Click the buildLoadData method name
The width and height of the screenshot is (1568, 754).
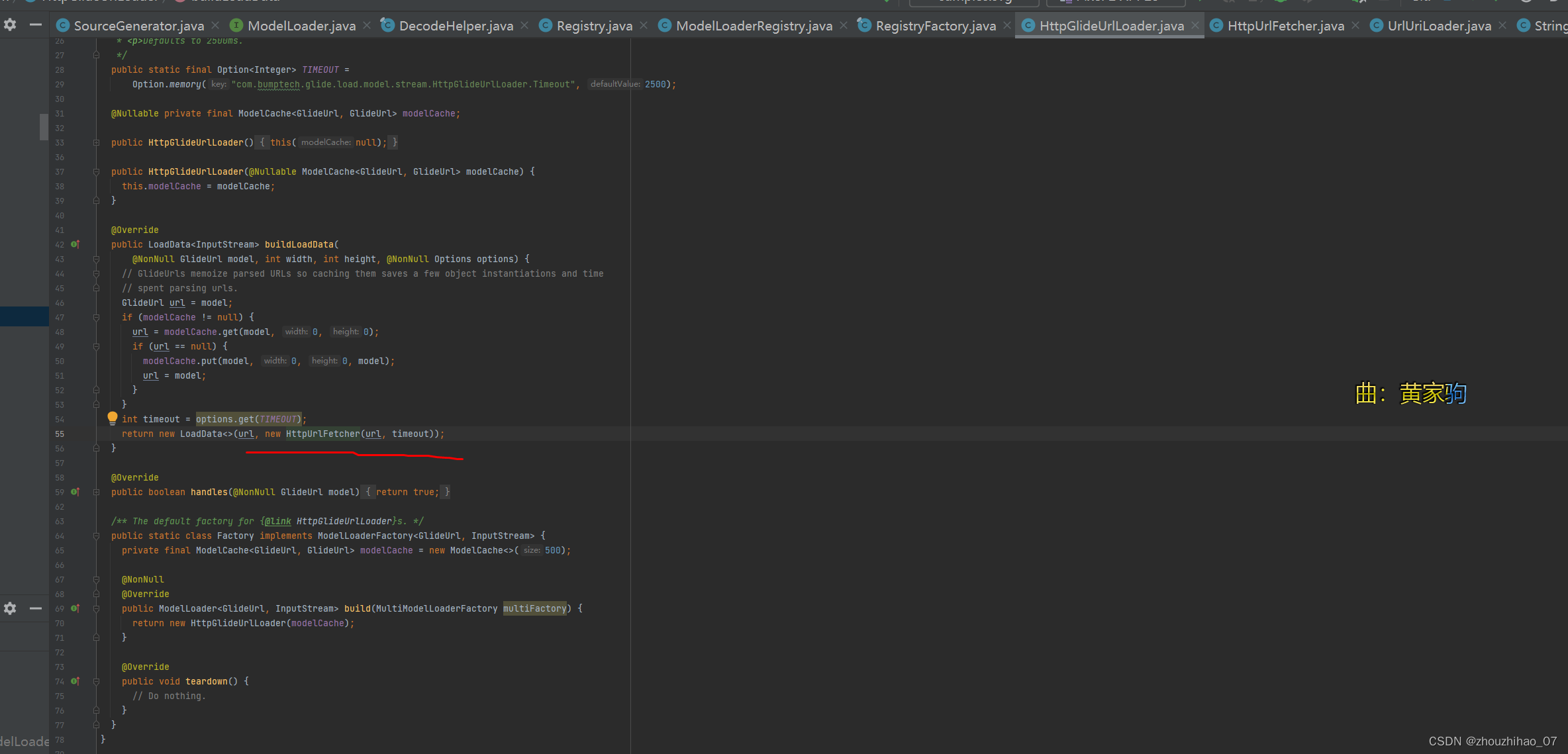299,244
